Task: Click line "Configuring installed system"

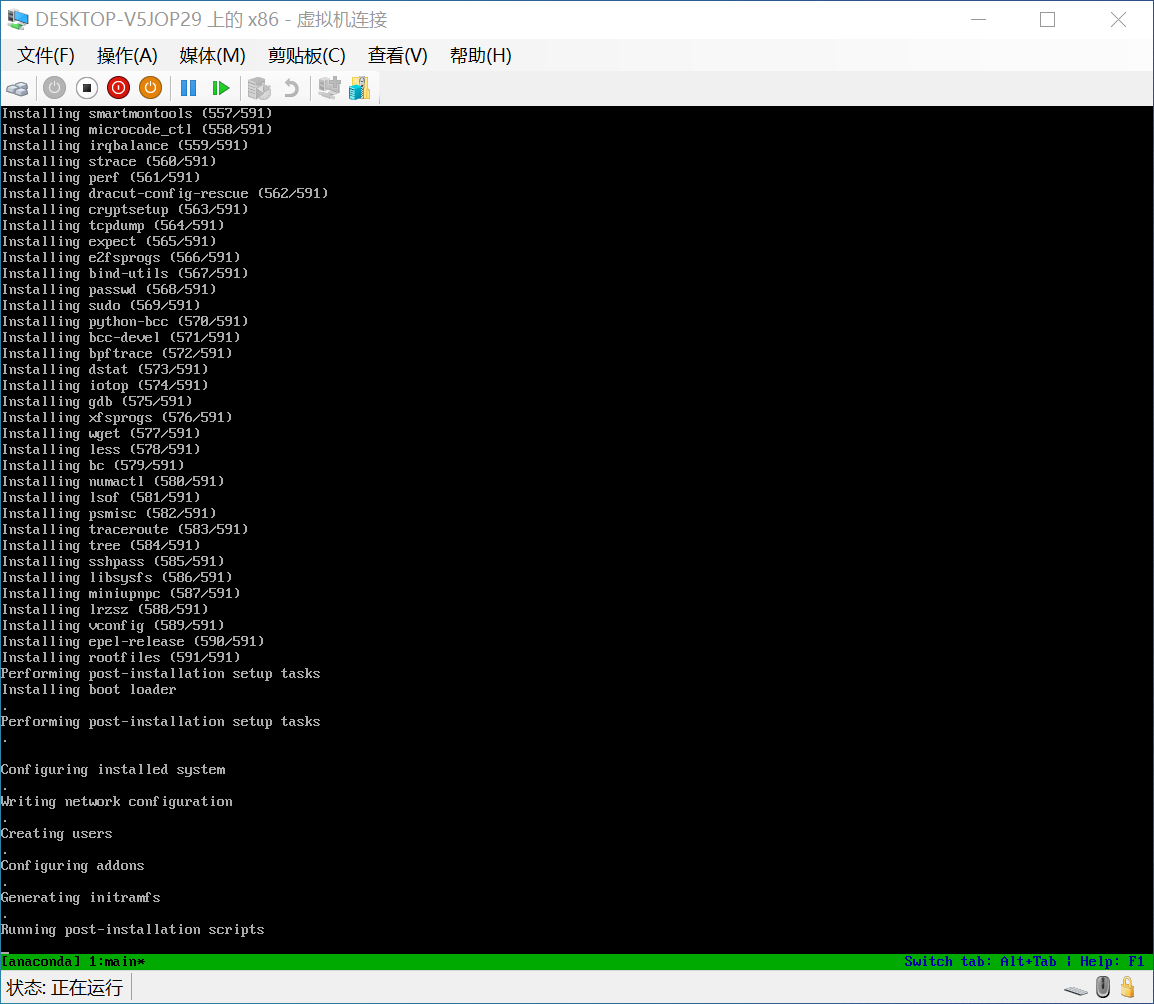Action: pyautogui.click(x=113, y=769)
